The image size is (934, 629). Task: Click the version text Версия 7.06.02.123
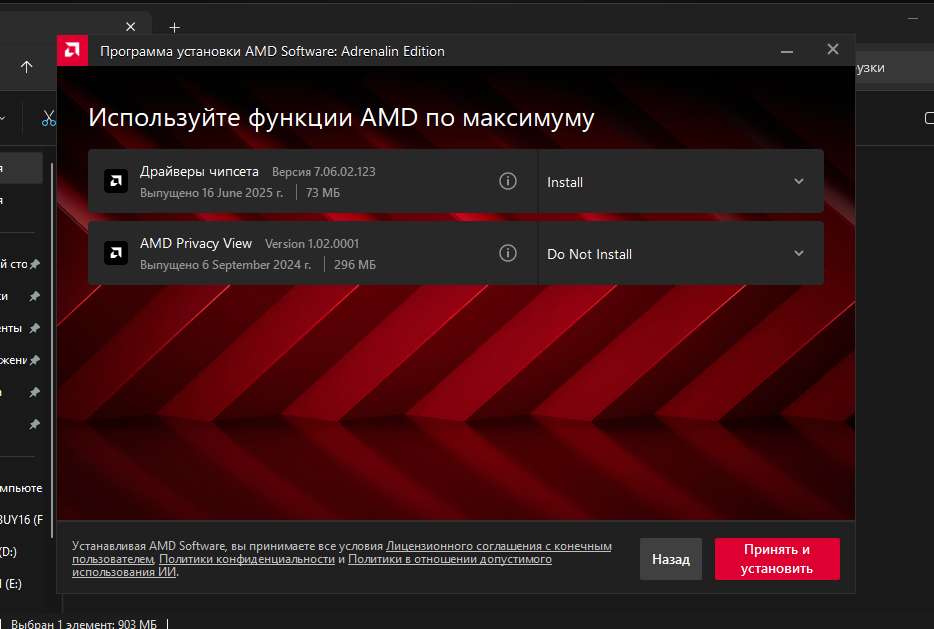323,172
